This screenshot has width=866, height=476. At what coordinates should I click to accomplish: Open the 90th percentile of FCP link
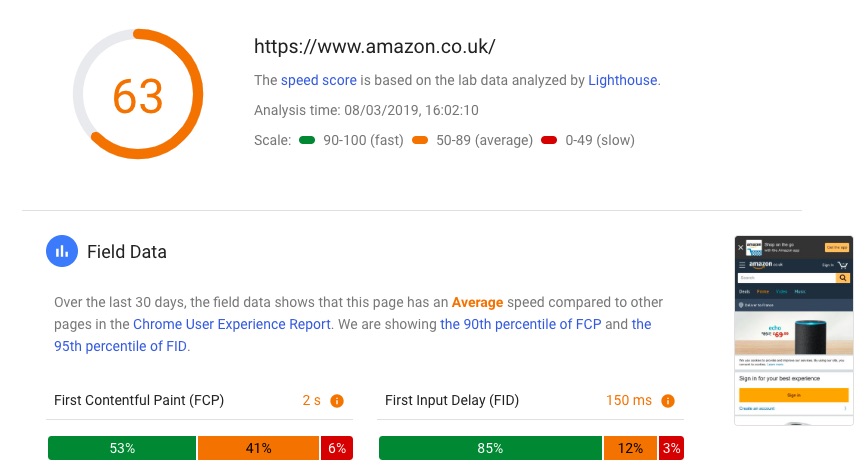(x=520, y=324)
